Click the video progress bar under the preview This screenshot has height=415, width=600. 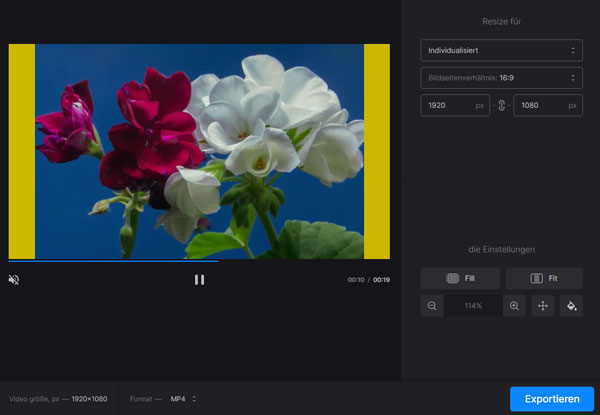coord(199,261)
